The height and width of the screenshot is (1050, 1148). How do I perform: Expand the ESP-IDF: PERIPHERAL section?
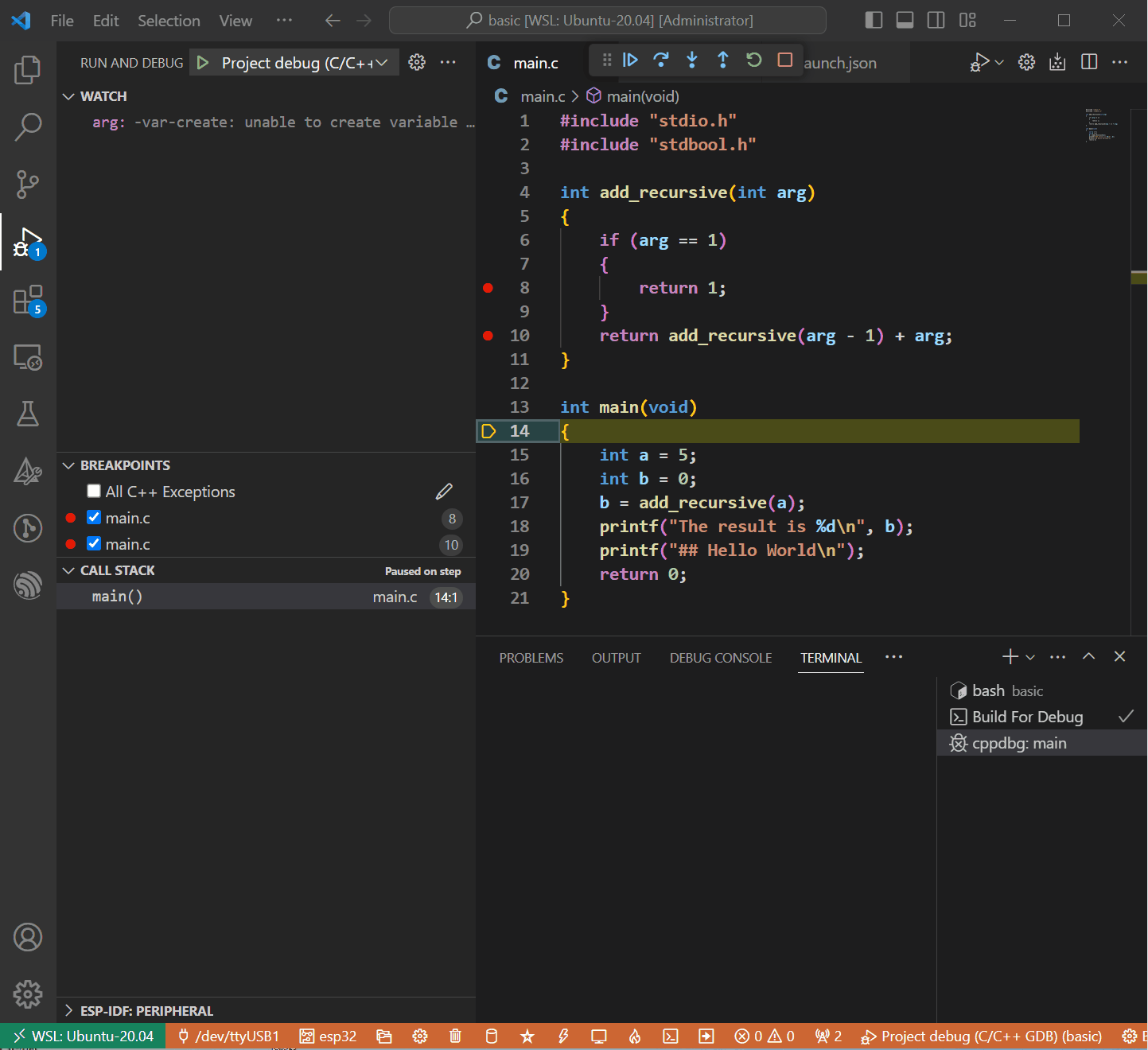[146, 1011]
